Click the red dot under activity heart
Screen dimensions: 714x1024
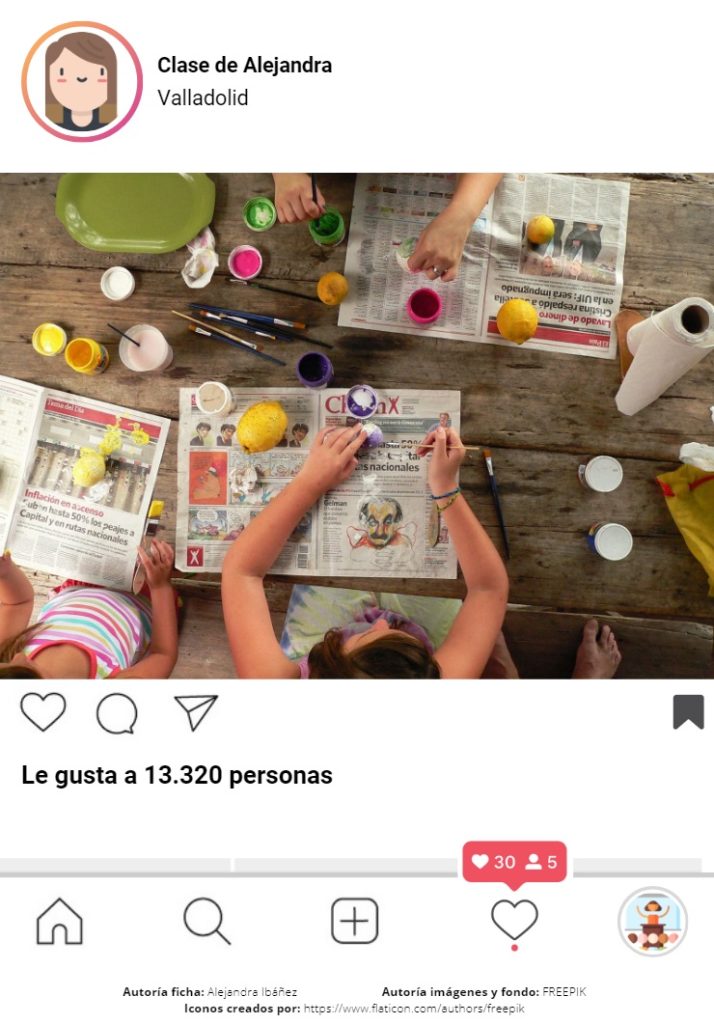tap(514, 948)
